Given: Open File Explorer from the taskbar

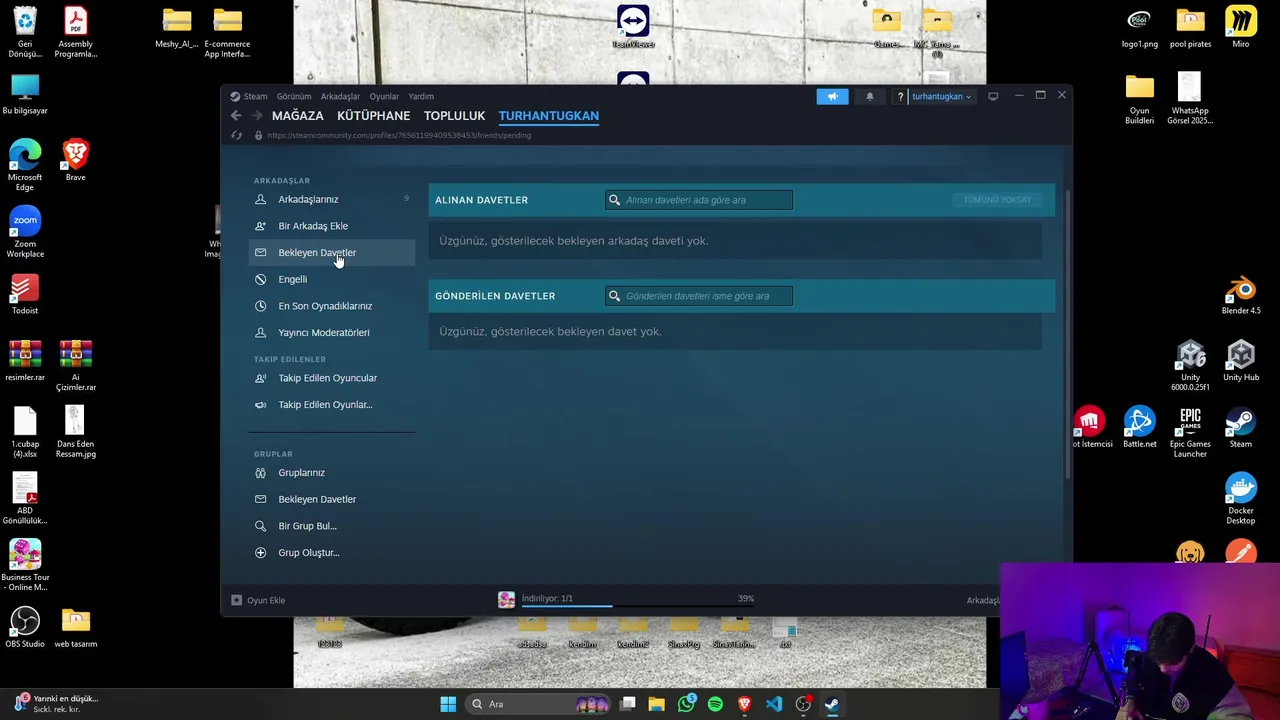Looking at the screenshot, I should point(657,704).
